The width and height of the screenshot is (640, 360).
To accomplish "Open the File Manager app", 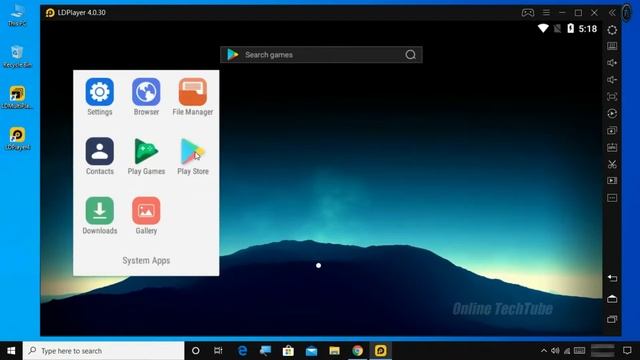I will (193, 92).
